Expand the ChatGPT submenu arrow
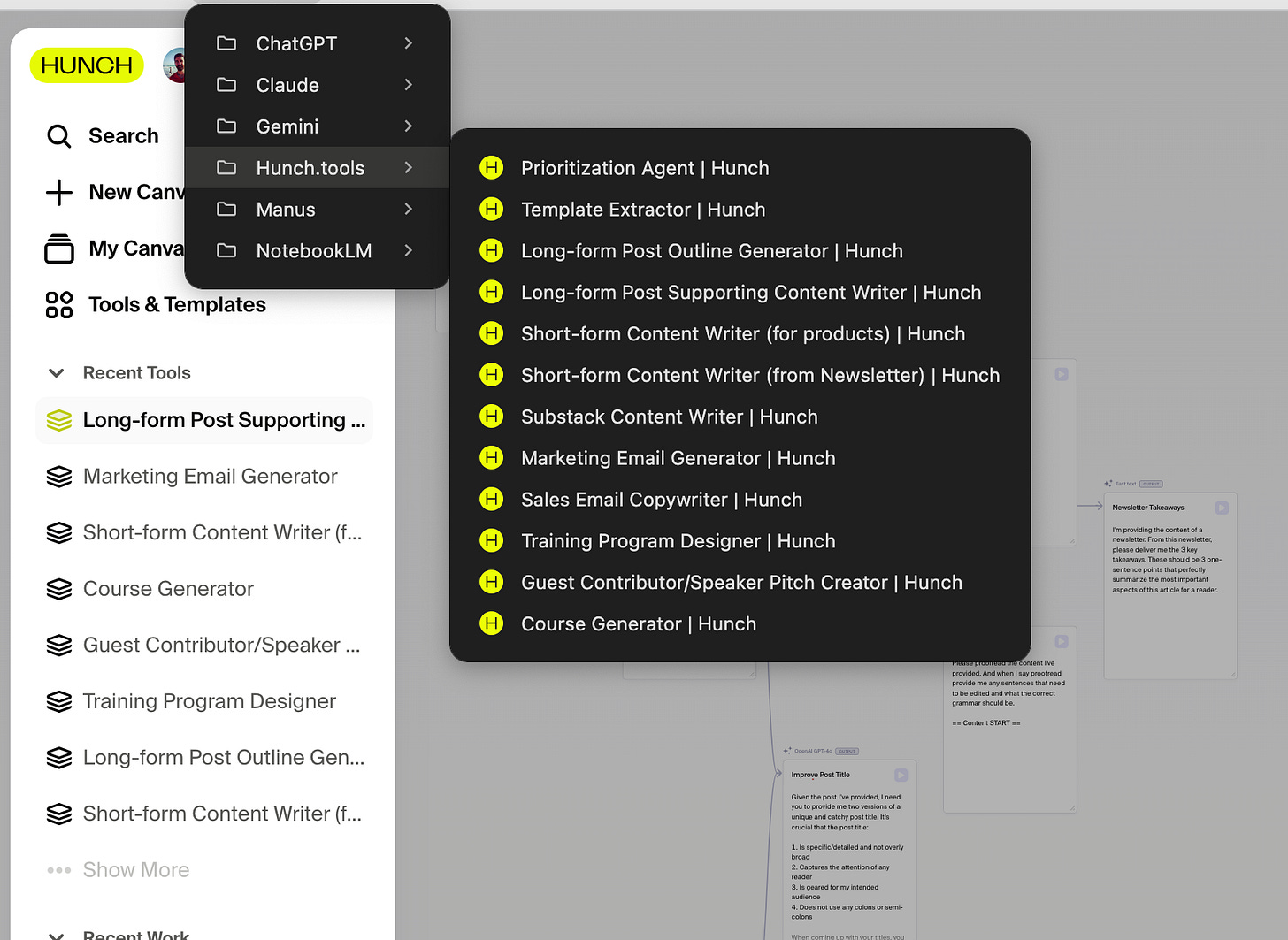Image resolution: width=1288 pixels, height=940 pixels. pos(408,43)
